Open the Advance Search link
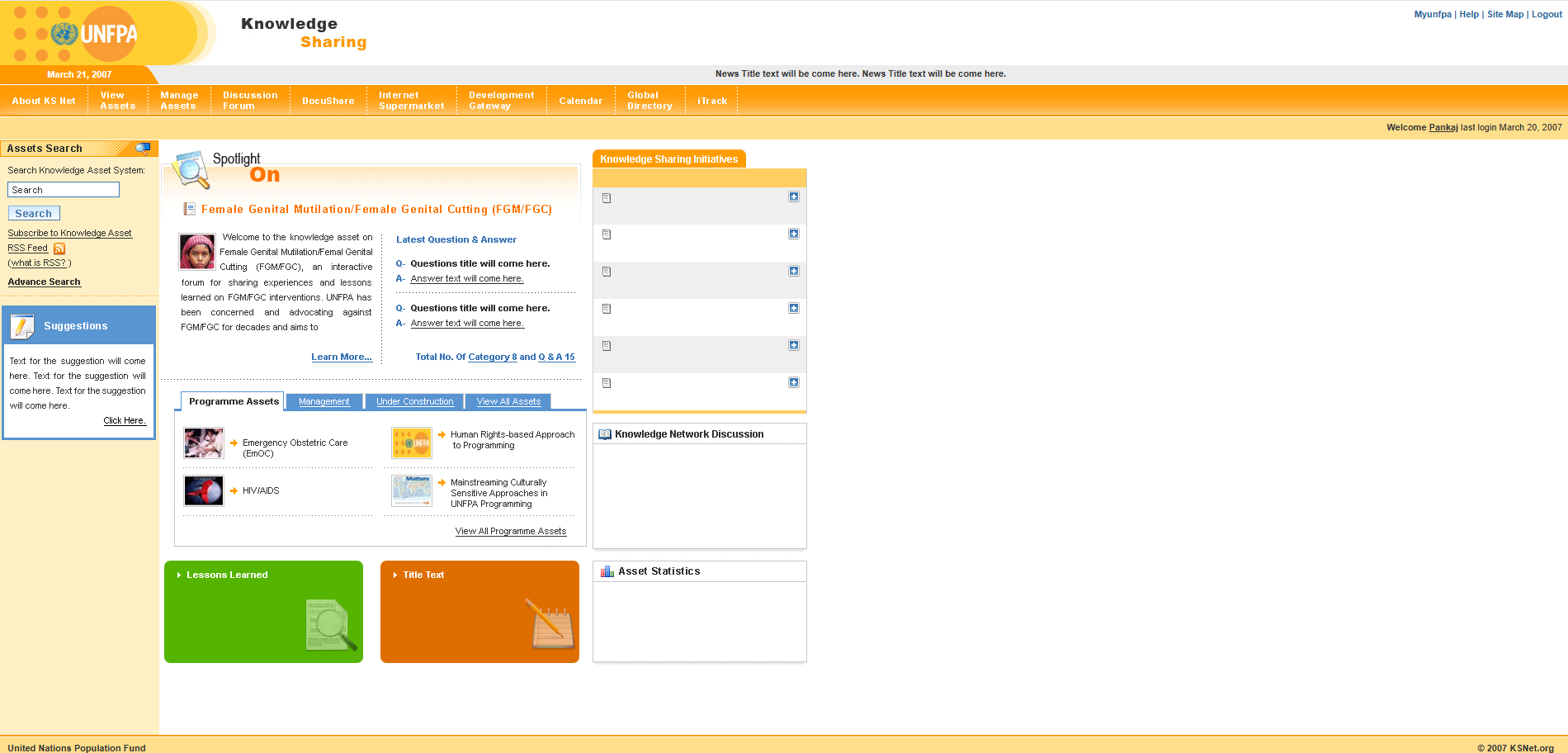 point(45,282)
